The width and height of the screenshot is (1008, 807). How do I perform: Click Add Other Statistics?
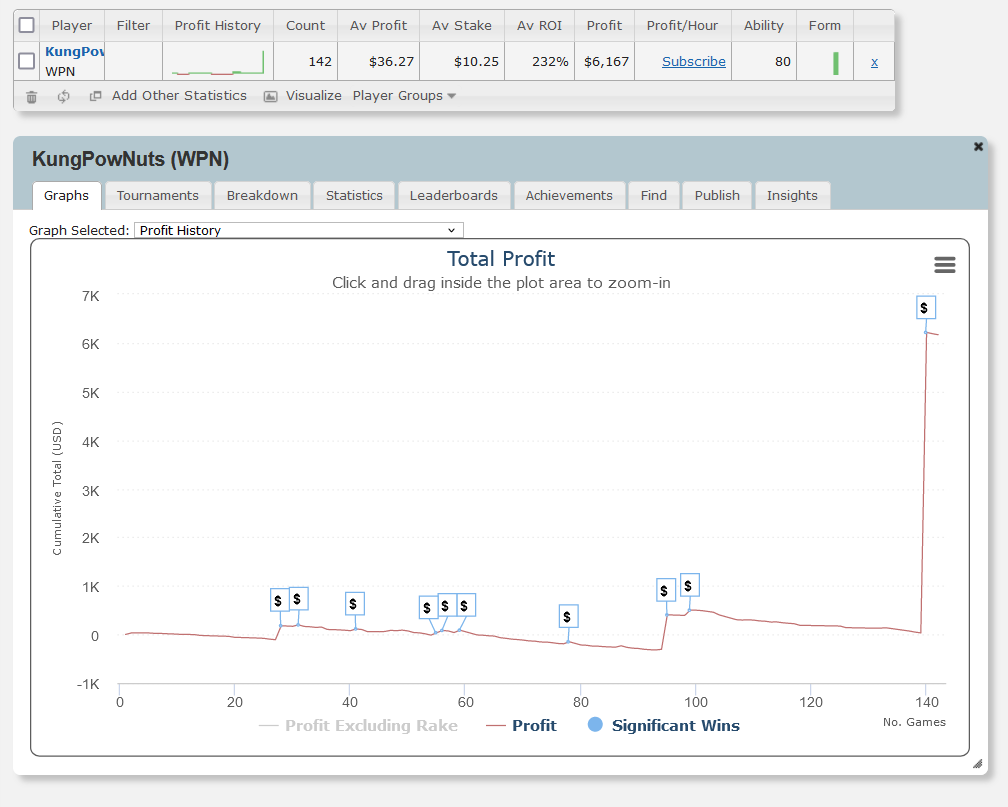click(x=178, y=96)
